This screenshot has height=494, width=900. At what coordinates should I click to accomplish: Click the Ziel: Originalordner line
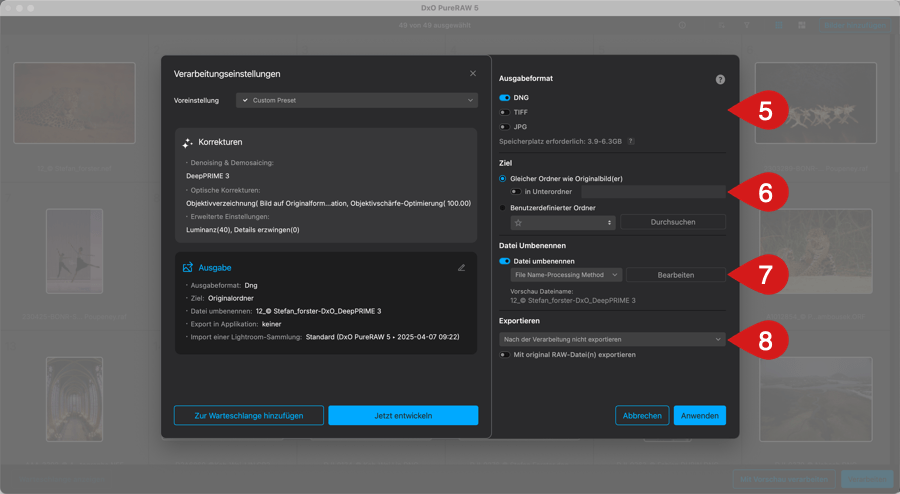(x=222, y=298)
